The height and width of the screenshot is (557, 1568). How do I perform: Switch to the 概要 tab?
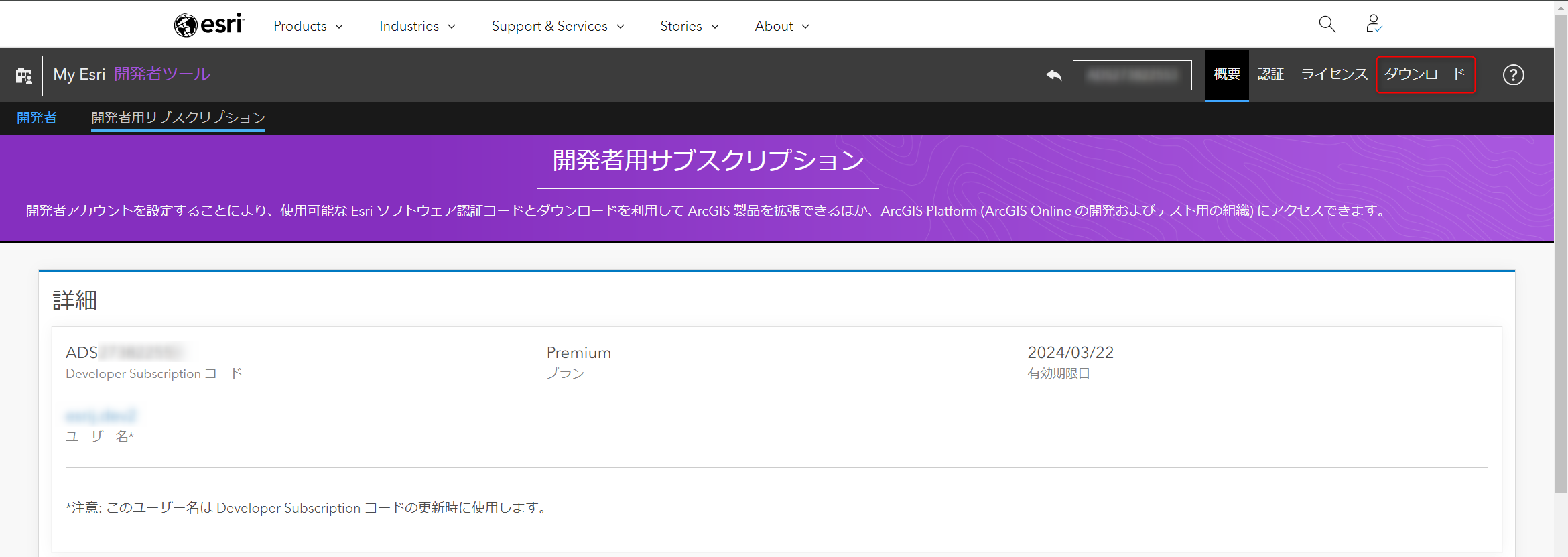click(x=1227, y=74)
